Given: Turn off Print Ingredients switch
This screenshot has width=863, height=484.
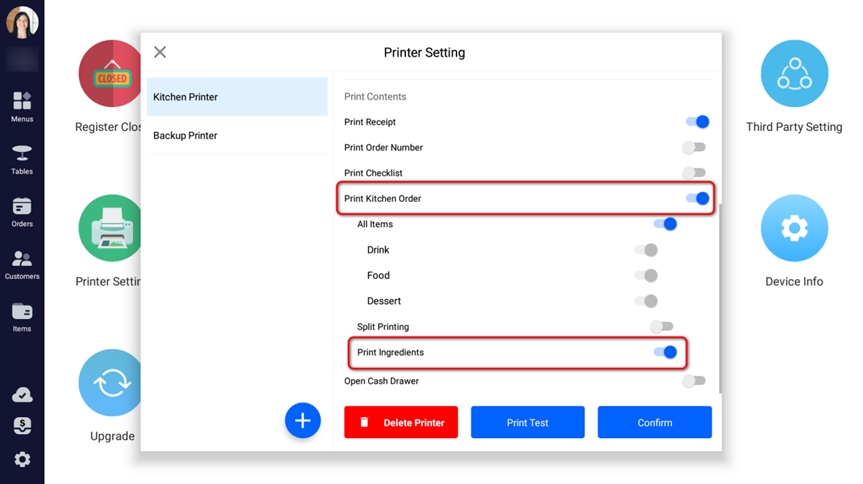Looking at the screenshot, I should (x=665, y=352).
